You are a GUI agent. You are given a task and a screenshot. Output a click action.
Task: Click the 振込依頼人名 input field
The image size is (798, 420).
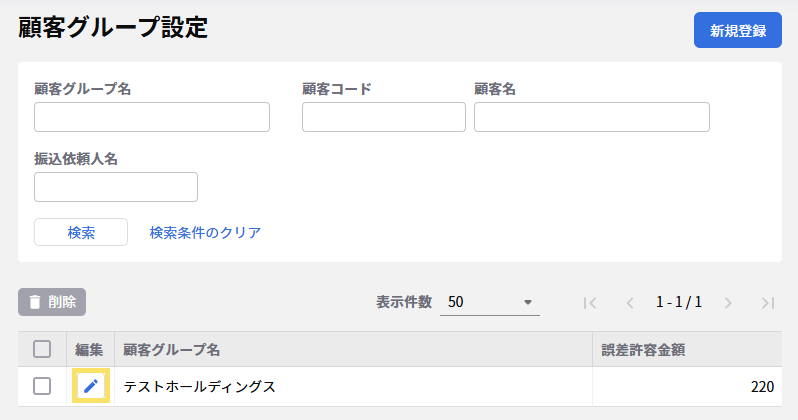click(116, 187)
